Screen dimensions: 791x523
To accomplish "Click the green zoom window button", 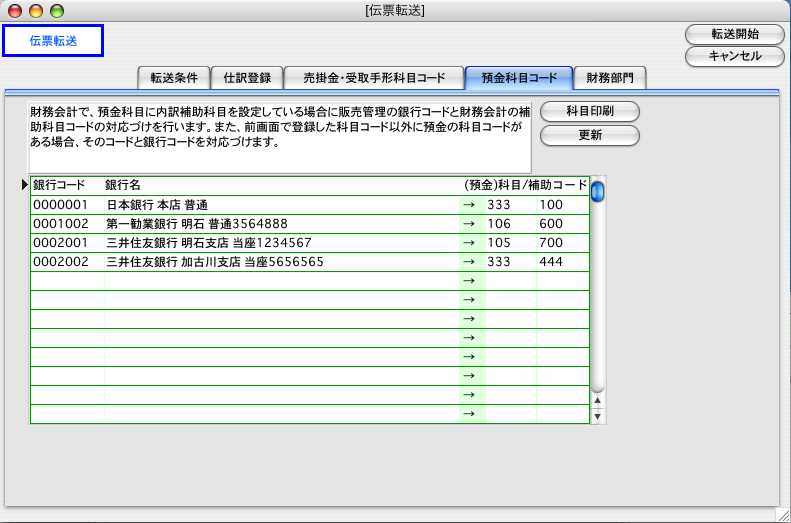I will (x=56, y=11).
